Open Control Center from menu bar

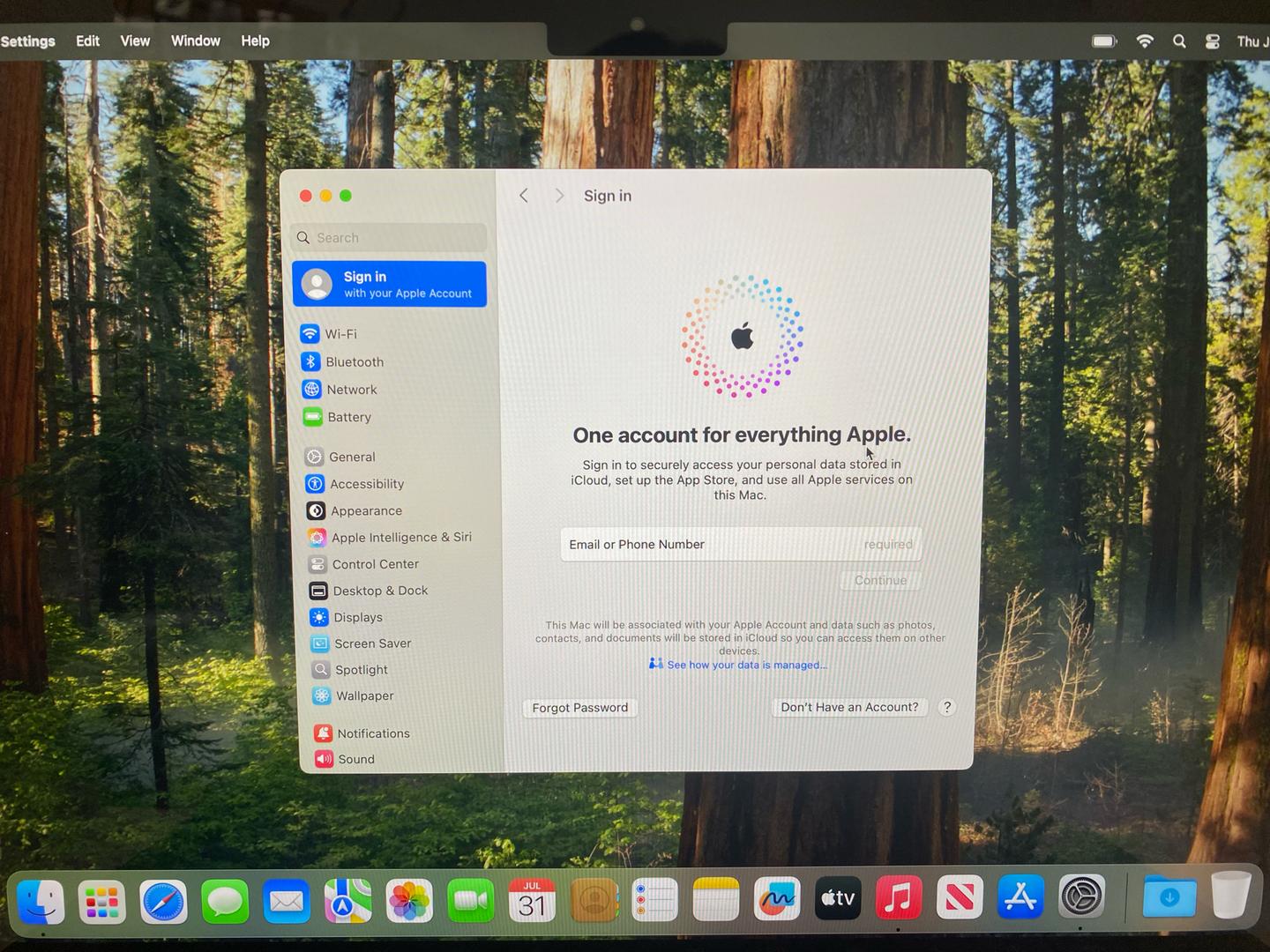(1213, 41)
